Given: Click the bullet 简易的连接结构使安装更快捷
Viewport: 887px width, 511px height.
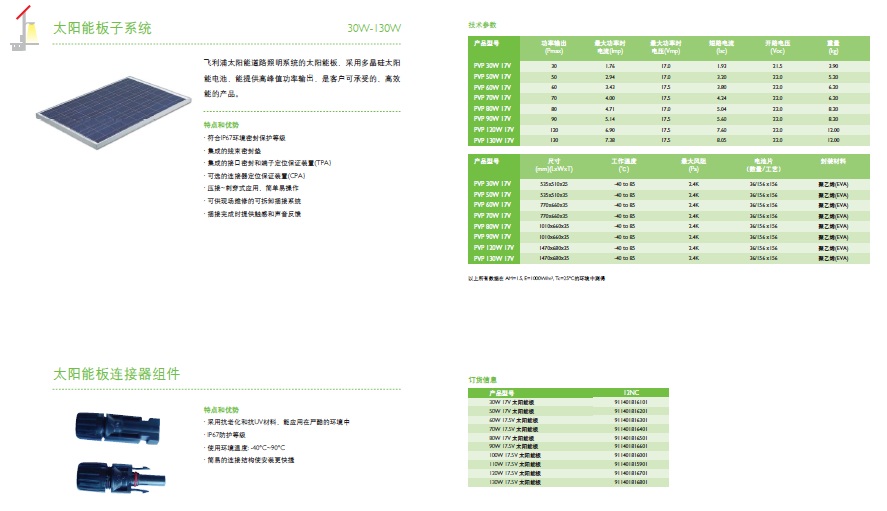Looking at the screenshot, I should coord(249,460).
